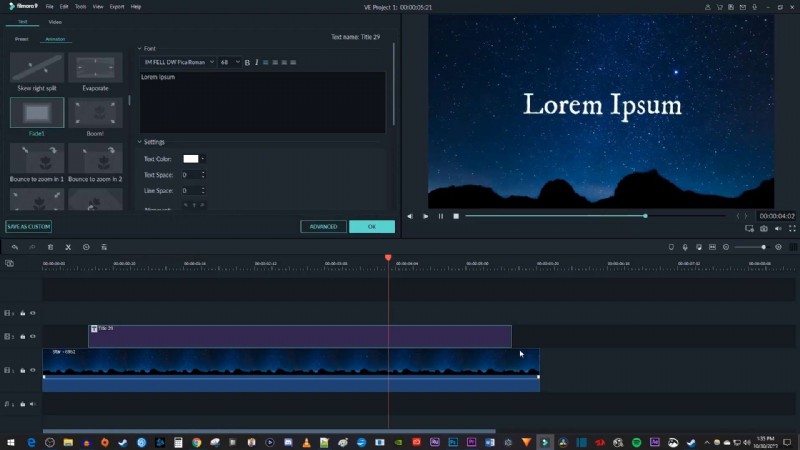Open the File menu
The image size is (800, 450).
point(49,7)
